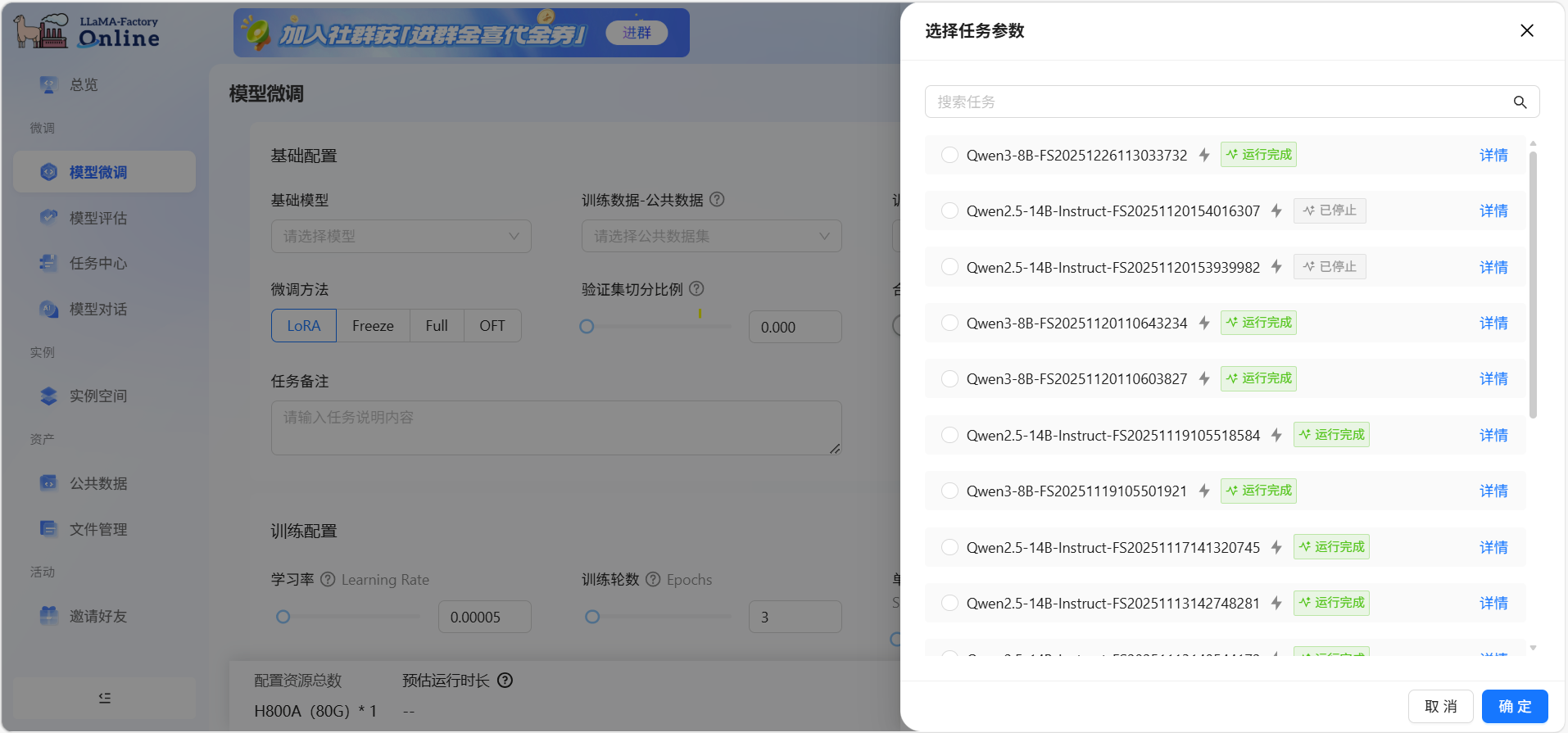Click 详情 link for Qwen3-8B-FS20251119105501921
The height and width of the screenshot is (733, 1568).
coord(1493,491)
